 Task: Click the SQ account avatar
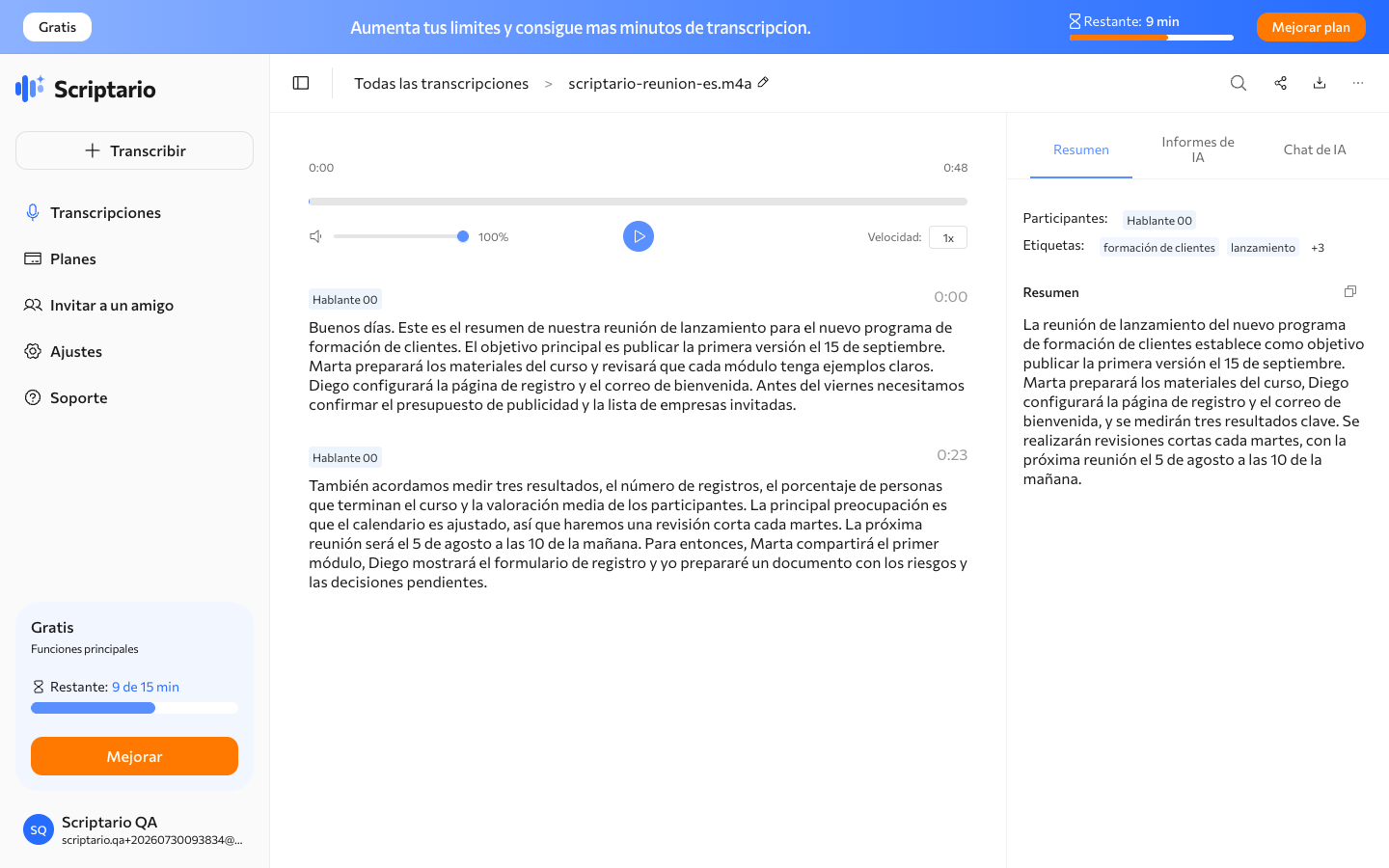[39, 829]
